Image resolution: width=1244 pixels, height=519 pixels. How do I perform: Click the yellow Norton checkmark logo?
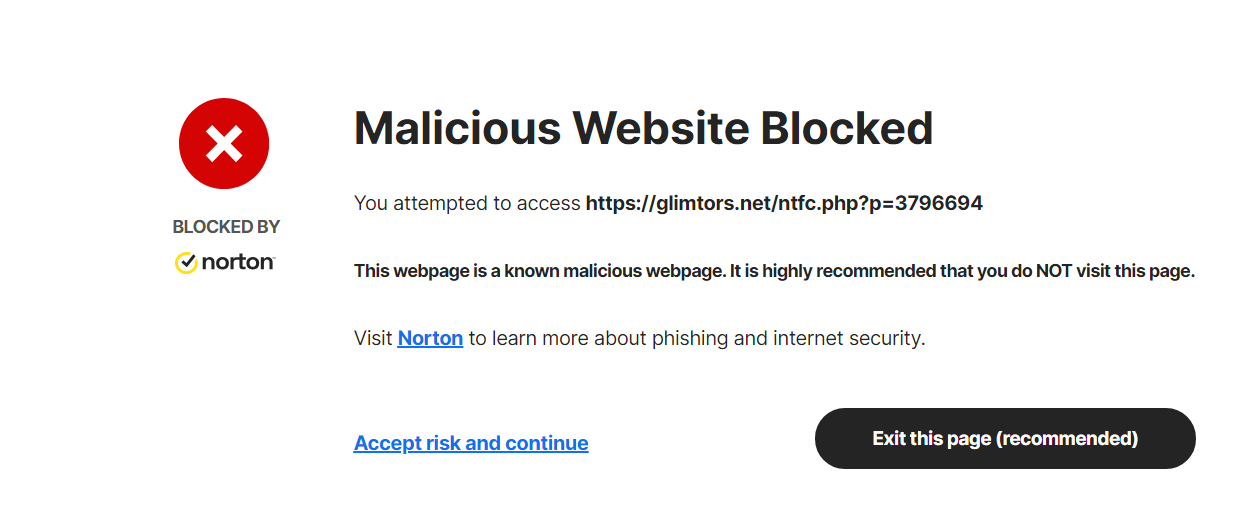point(186,263)
